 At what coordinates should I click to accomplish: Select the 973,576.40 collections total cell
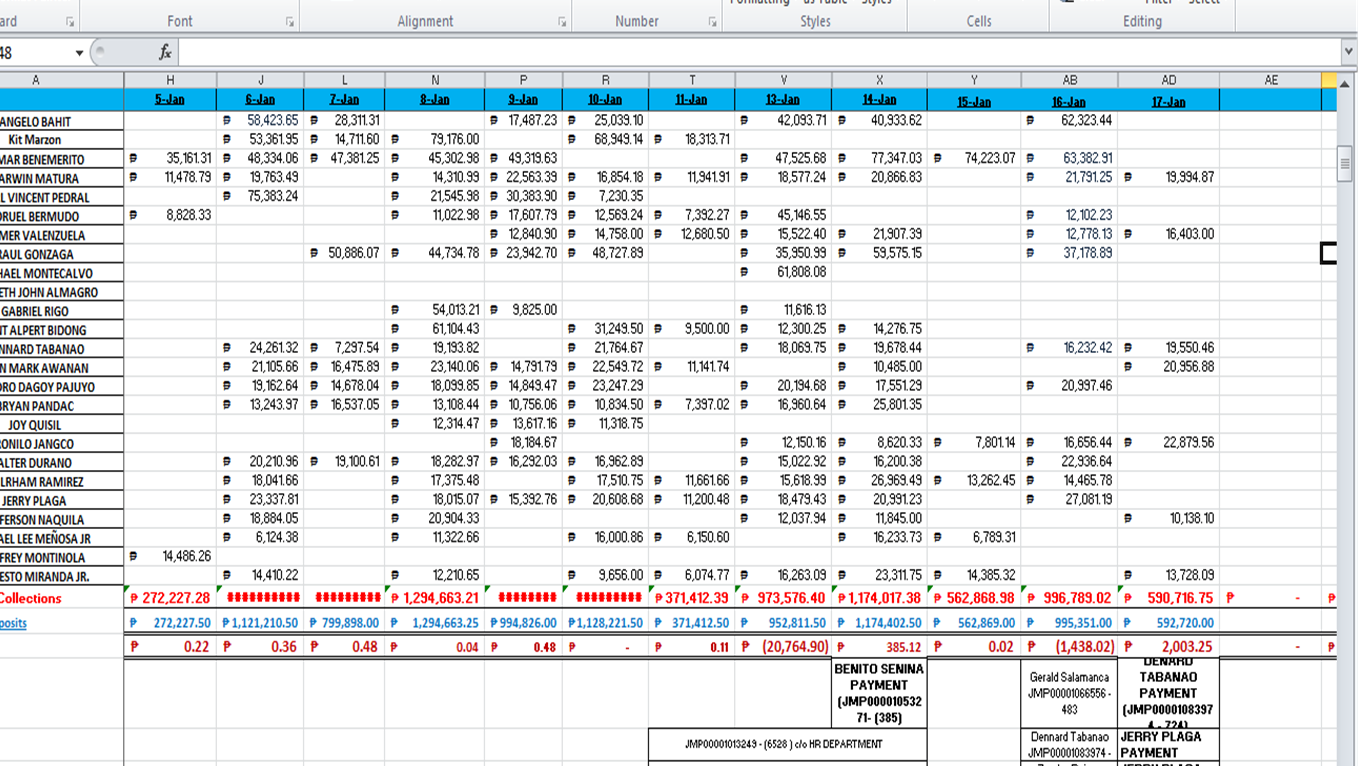[x=783, y=598]
